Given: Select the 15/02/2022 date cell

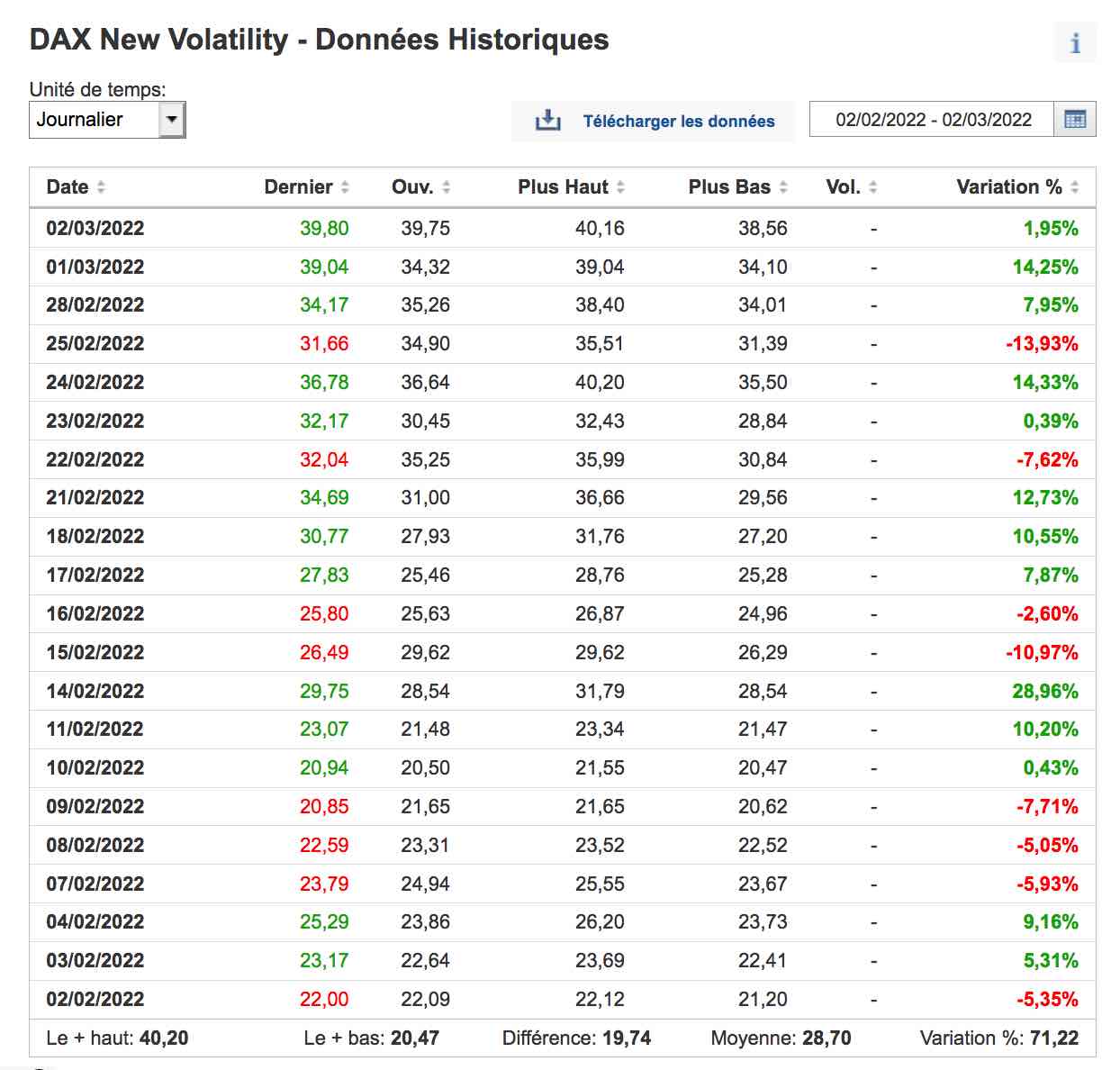Looking at the screenshot, I should [x=95, y=653].
